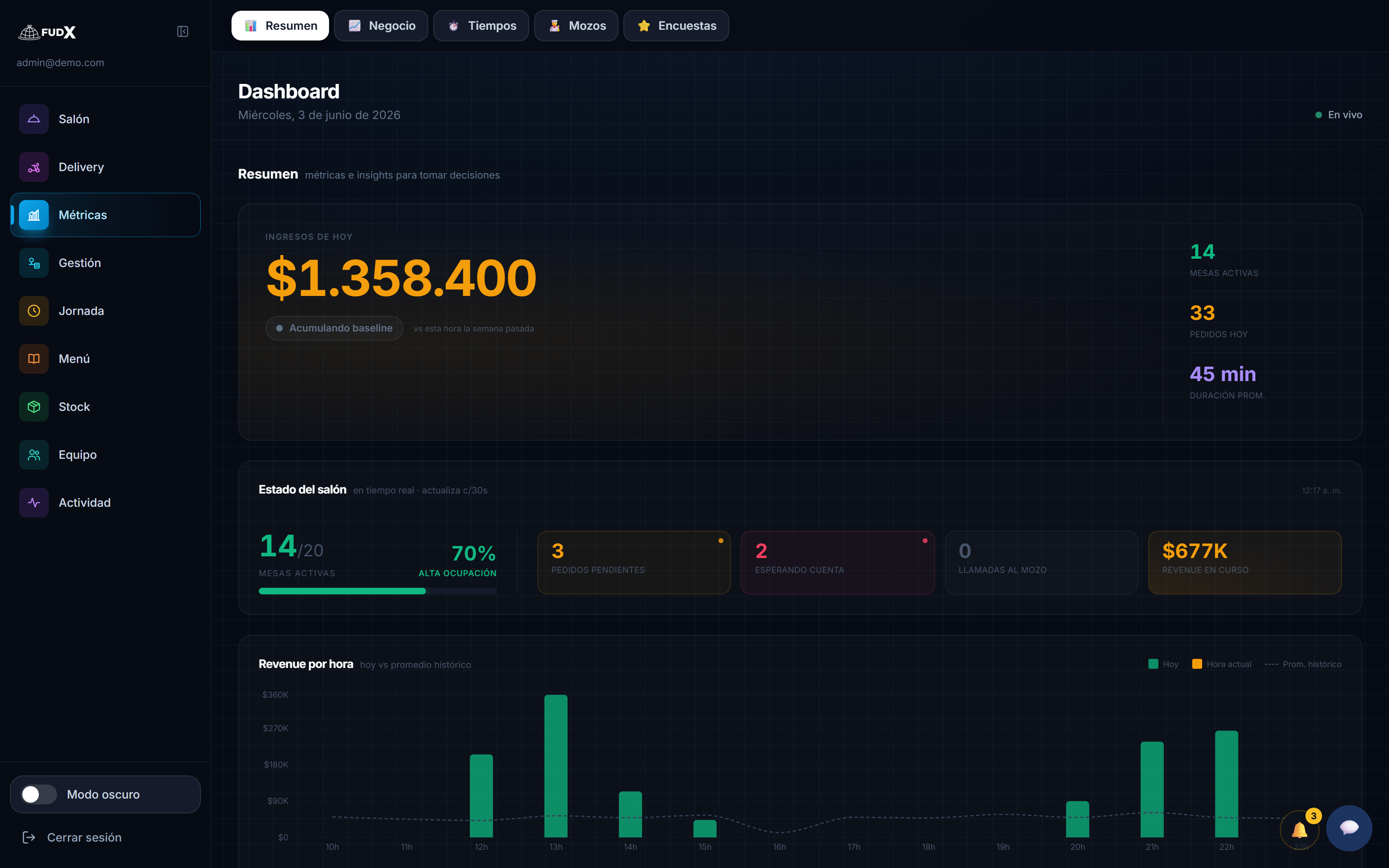Click the Delivery scooter icon
1389x868 pixels.
34,167
